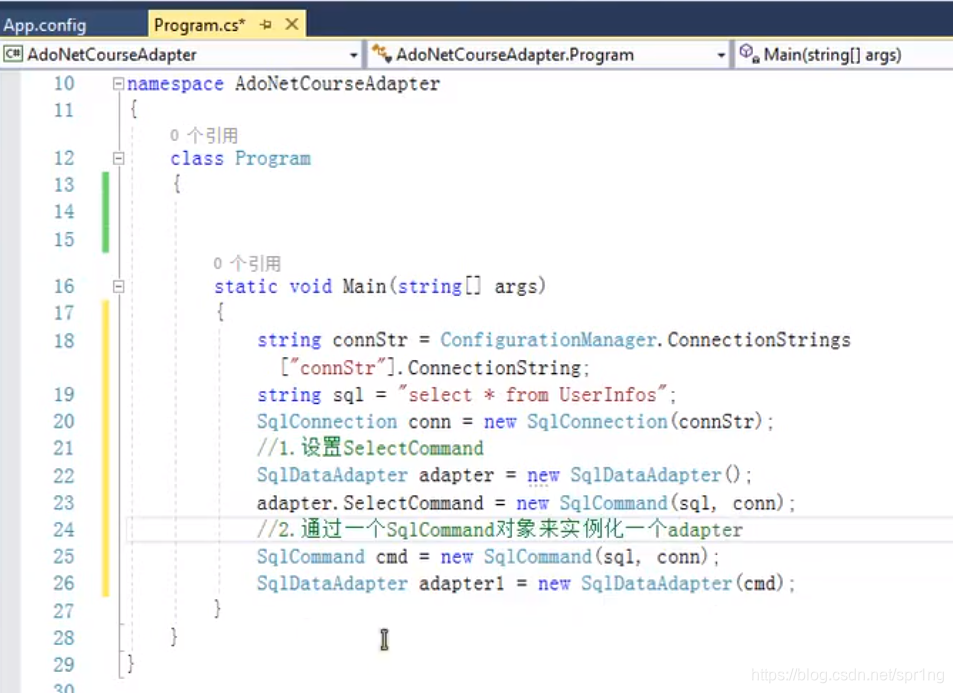This screenshot has height=693, width=953.
Task: Click the comment //1. 设置SelectCommand
Action: pyautogui.click(x=370, y=448)
